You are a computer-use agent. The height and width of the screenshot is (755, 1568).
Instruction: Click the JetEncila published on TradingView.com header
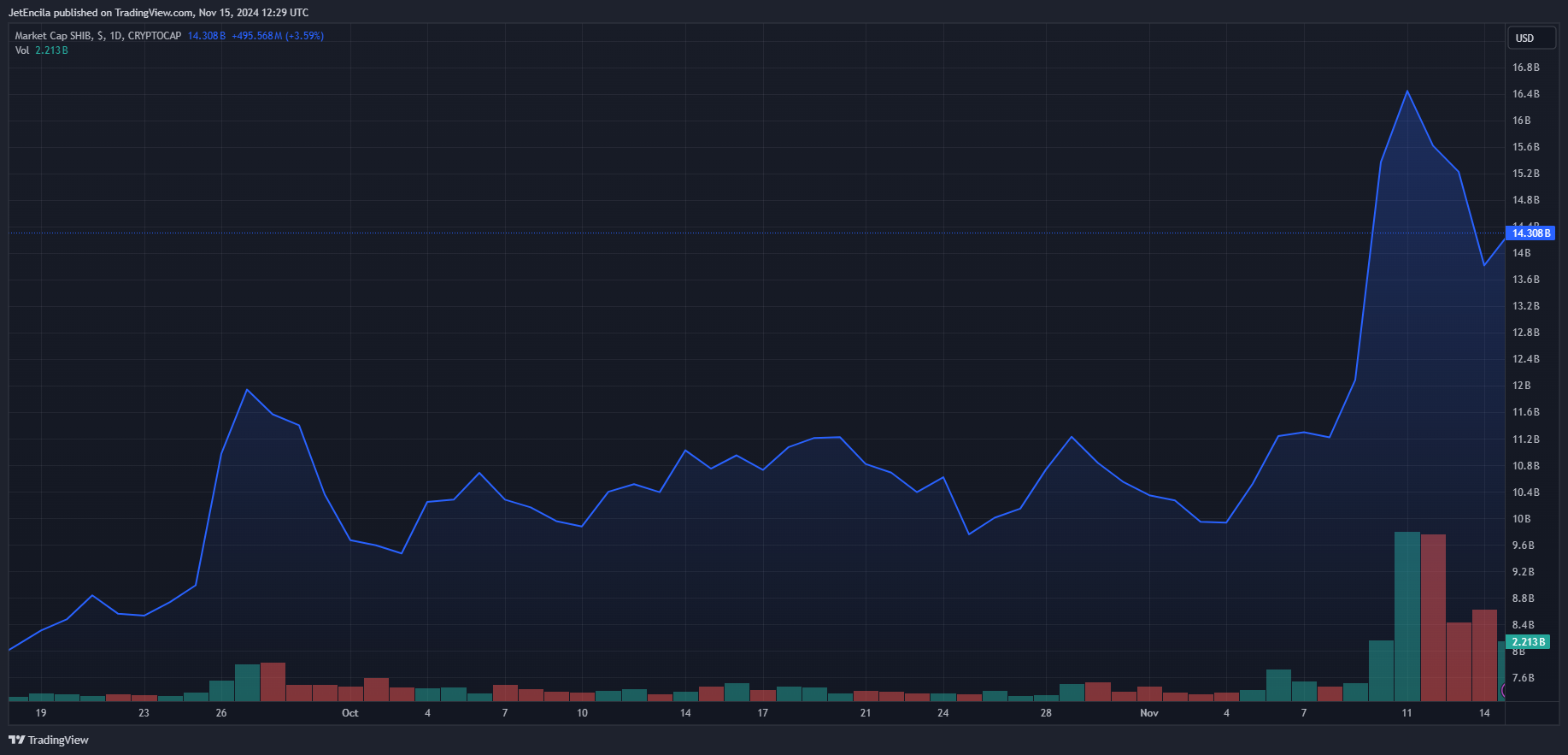[x=158, y=13]
